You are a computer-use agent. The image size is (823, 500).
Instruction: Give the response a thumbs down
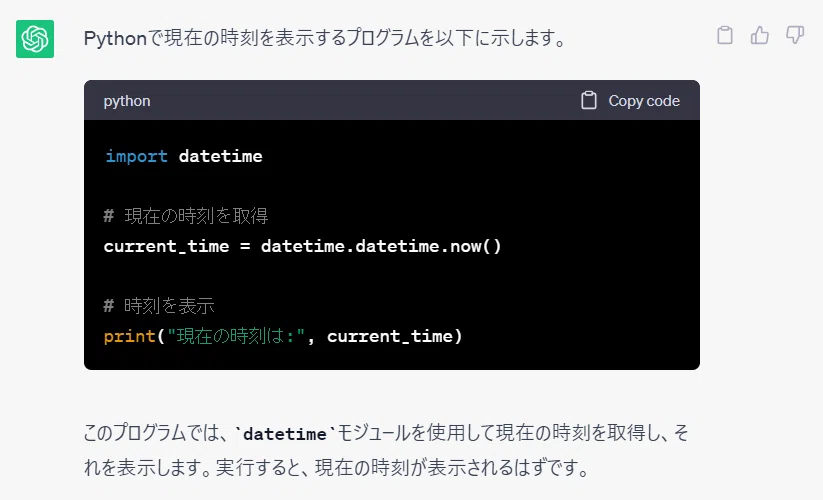click(x=795, y=35)
